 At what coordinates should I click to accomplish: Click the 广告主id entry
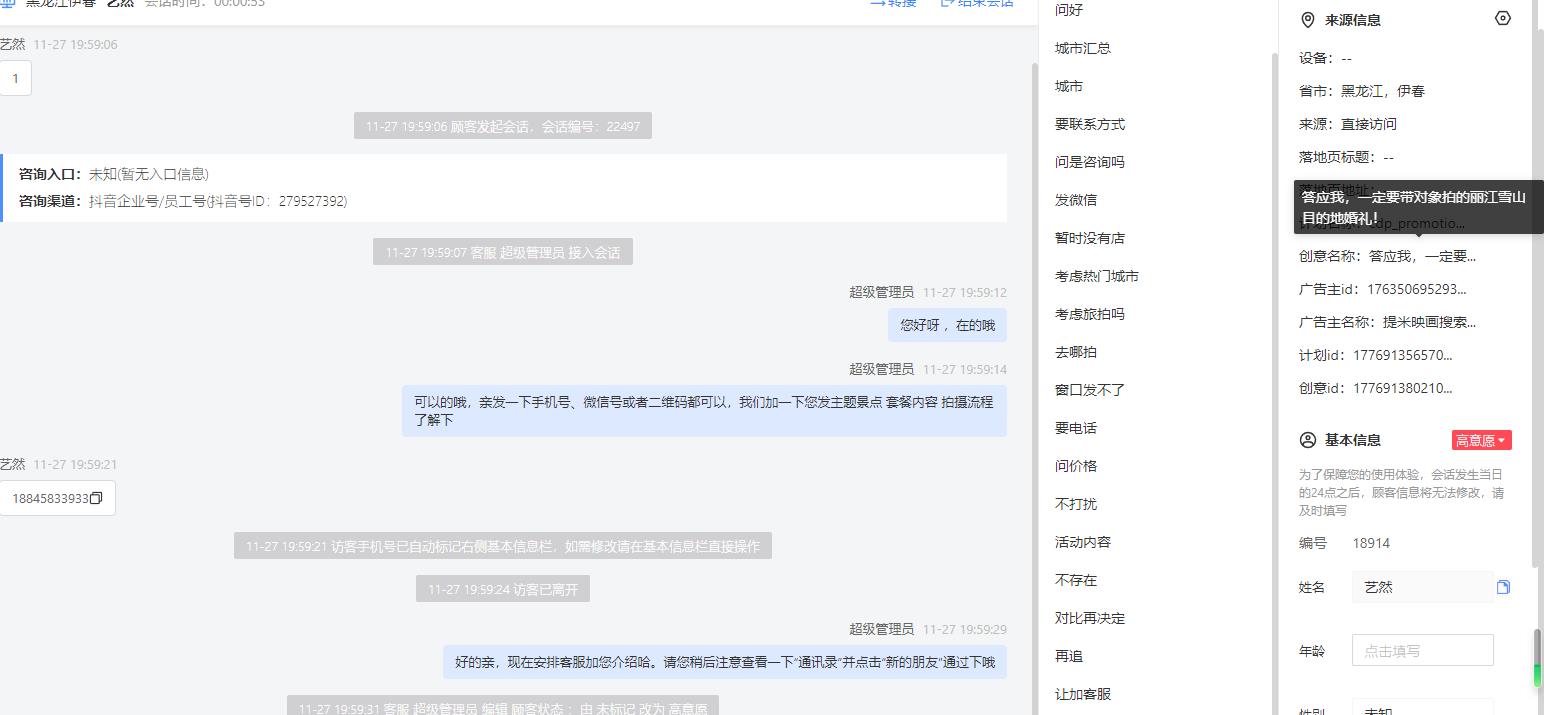tap(1382, 289)
